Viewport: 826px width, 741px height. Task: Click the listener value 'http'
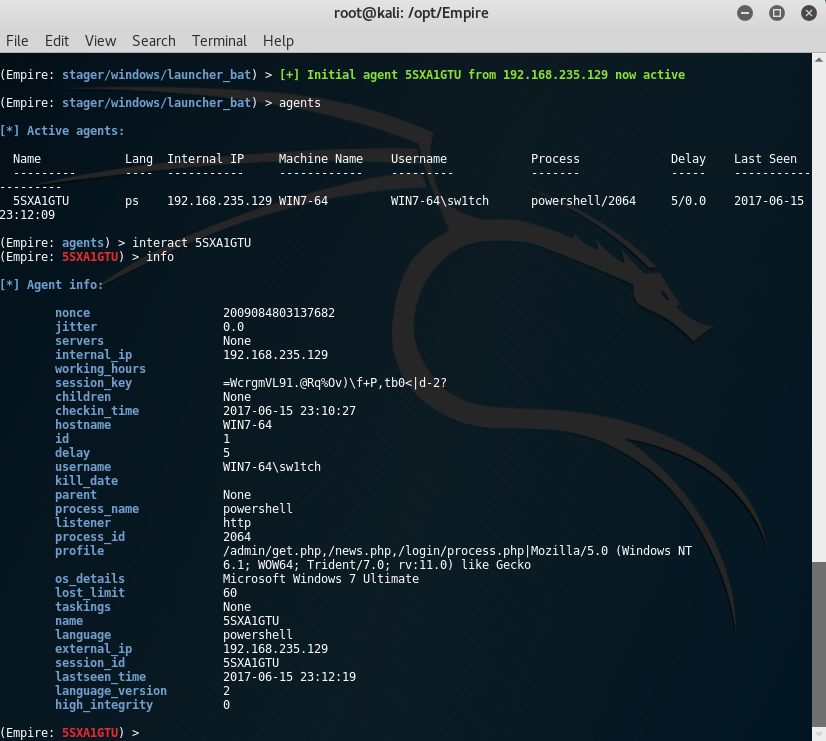pyautogui.click(x=237, y=523)
